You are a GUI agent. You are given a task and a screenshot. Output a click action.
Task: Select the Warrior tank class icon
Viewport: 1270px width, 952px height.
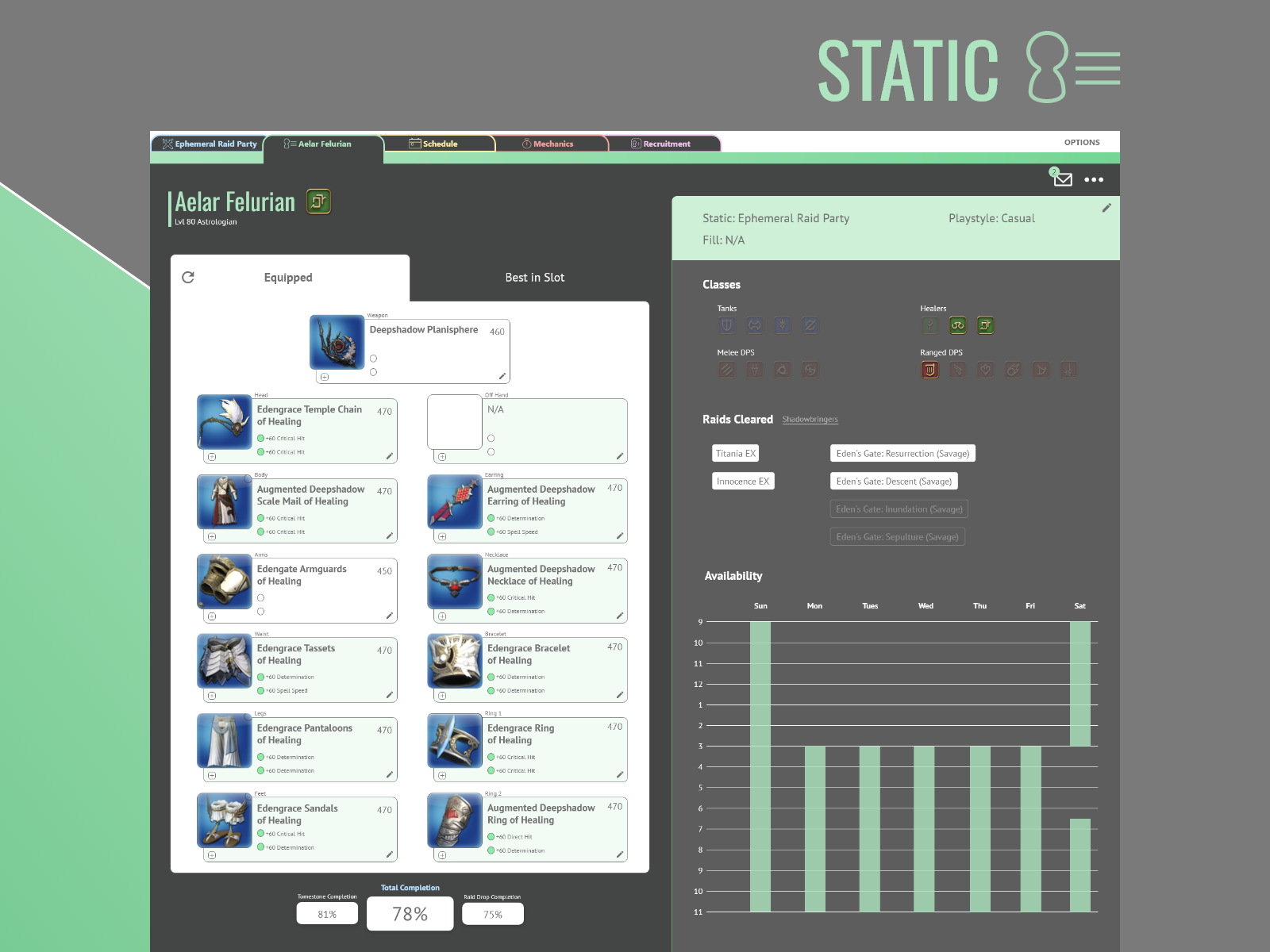click(754, 325)
